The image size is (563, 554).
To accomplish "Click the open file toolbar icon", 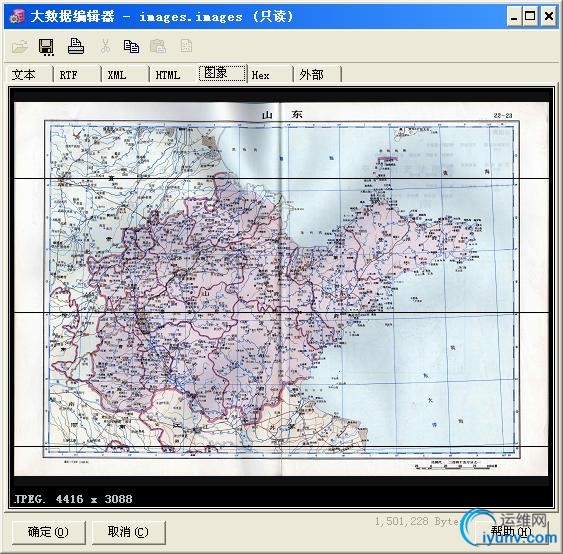I will pyautogui.click(x=19, y=46).
